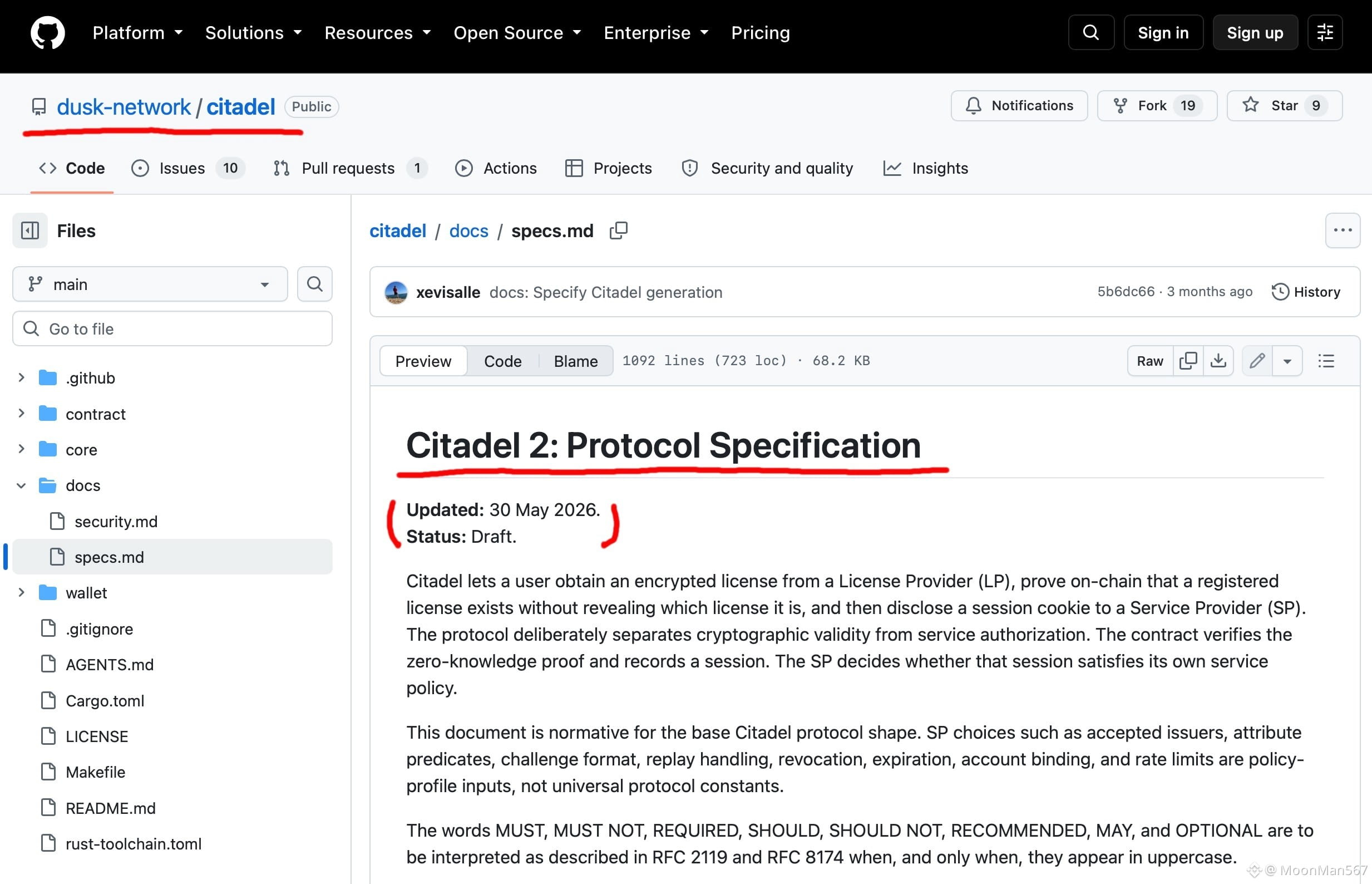Open the Resources dropdown menu
This screenshot has width=1372, height=884.
[x=377, y=33]
